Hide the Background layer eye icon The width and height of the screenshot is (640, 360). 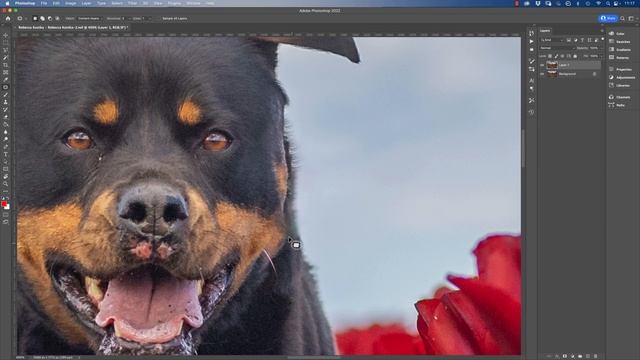542,74
